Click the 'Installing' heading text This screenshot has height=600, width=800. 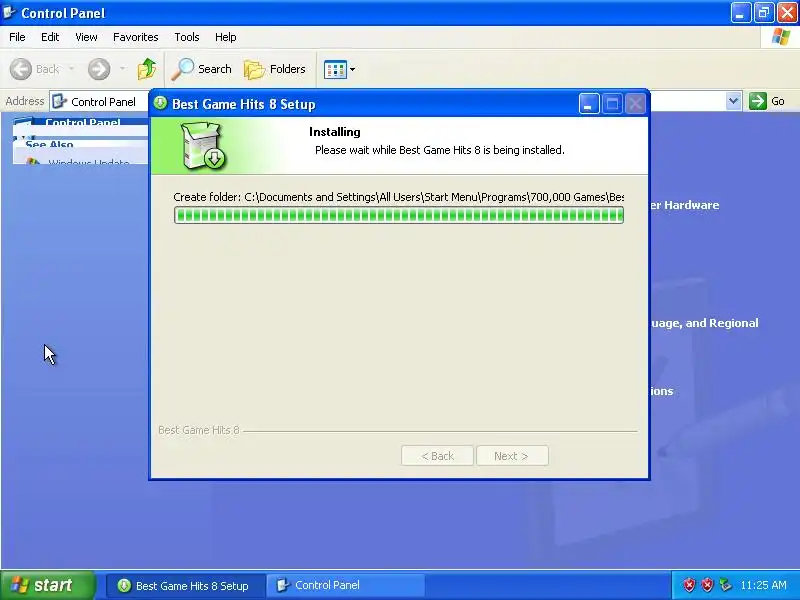pyautogui.click(x=335, y=132)
